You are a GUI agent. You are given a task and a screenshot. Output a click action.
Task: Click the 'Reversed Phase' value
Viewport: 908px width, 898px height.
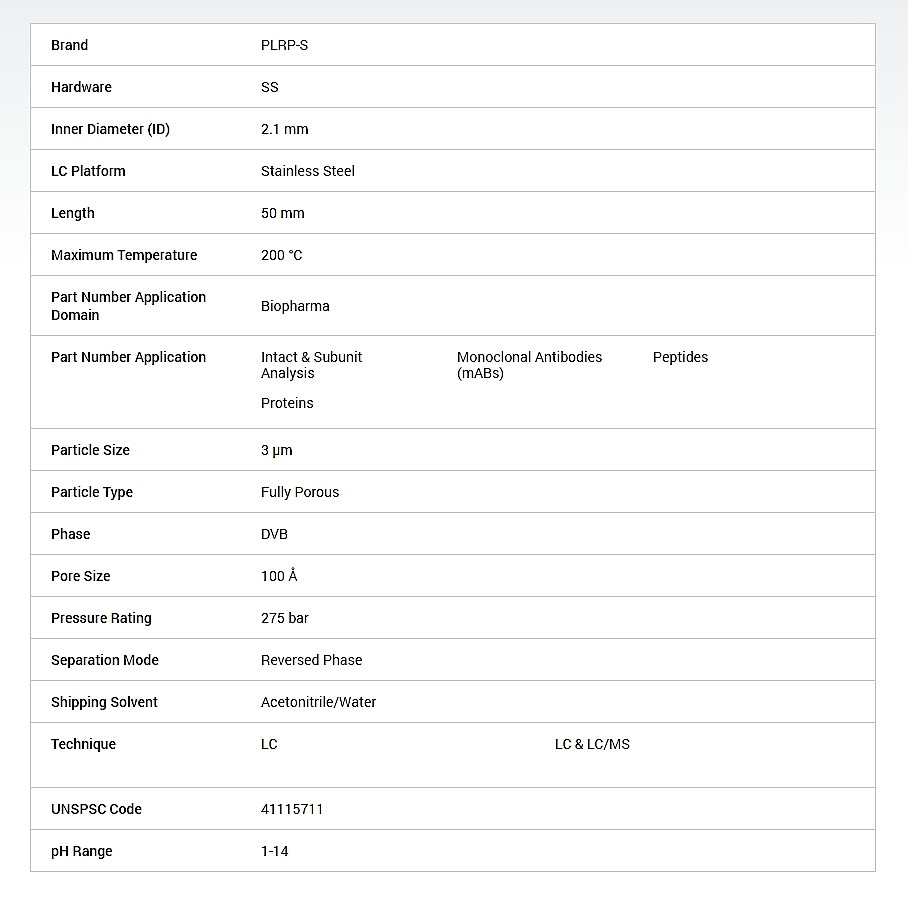[312, 660]
